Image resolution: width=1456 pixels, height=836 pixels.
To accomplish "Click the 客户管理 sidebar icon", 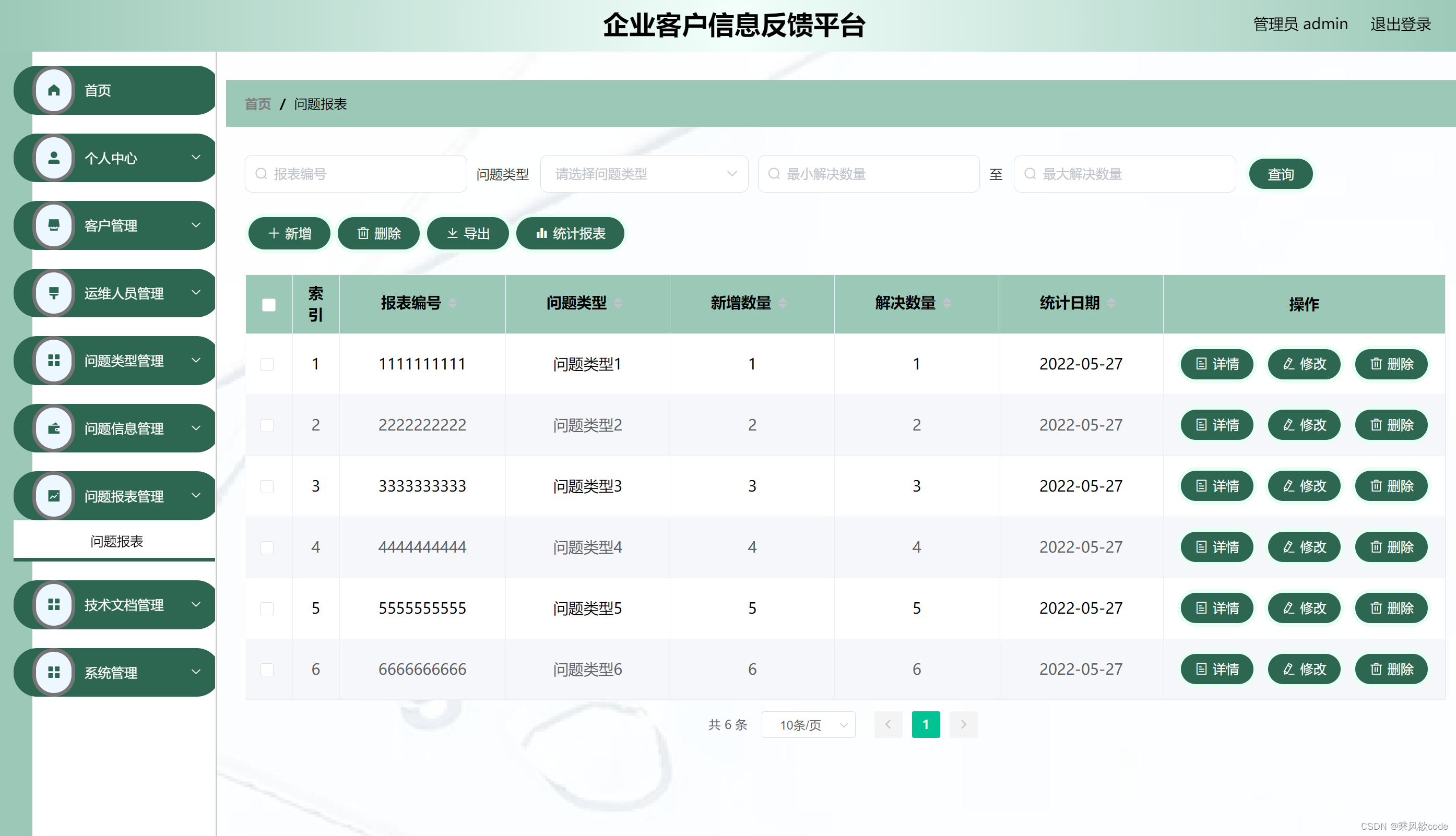I will coord(54,225).
